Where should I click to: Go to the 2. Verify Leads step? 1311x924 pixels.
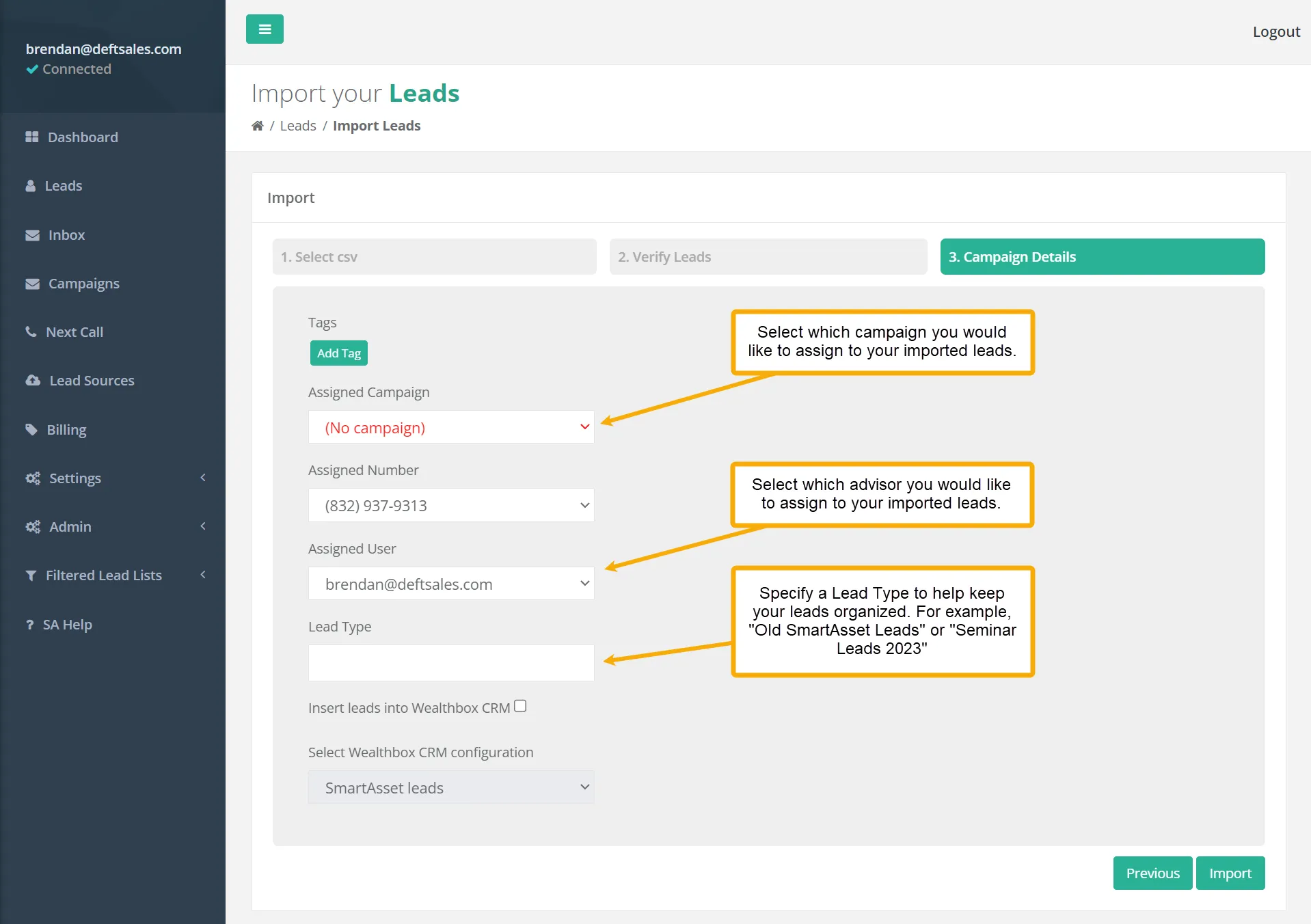pyautogui.click(x=768, y=257)
